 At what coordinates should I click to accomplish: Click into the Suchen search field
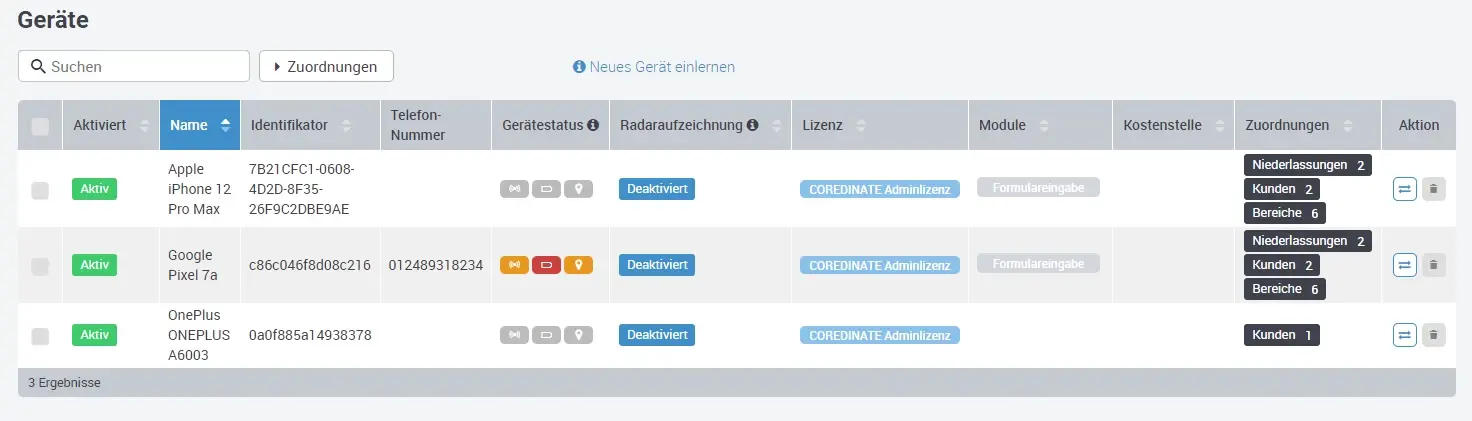pyautogui.click(x=134, y=66)
